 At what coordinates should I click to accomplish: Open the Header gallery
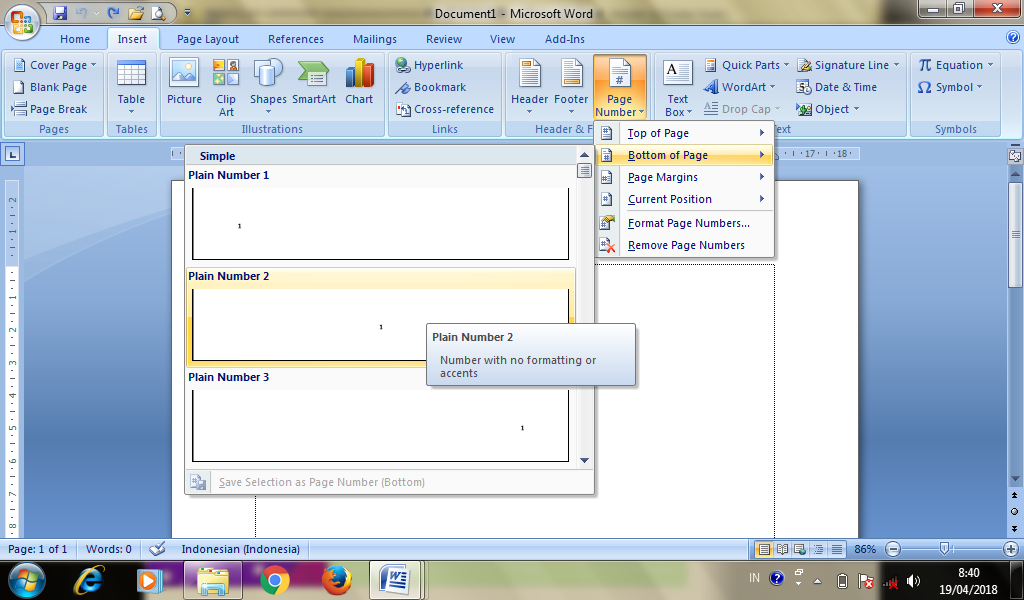[530, 87]
